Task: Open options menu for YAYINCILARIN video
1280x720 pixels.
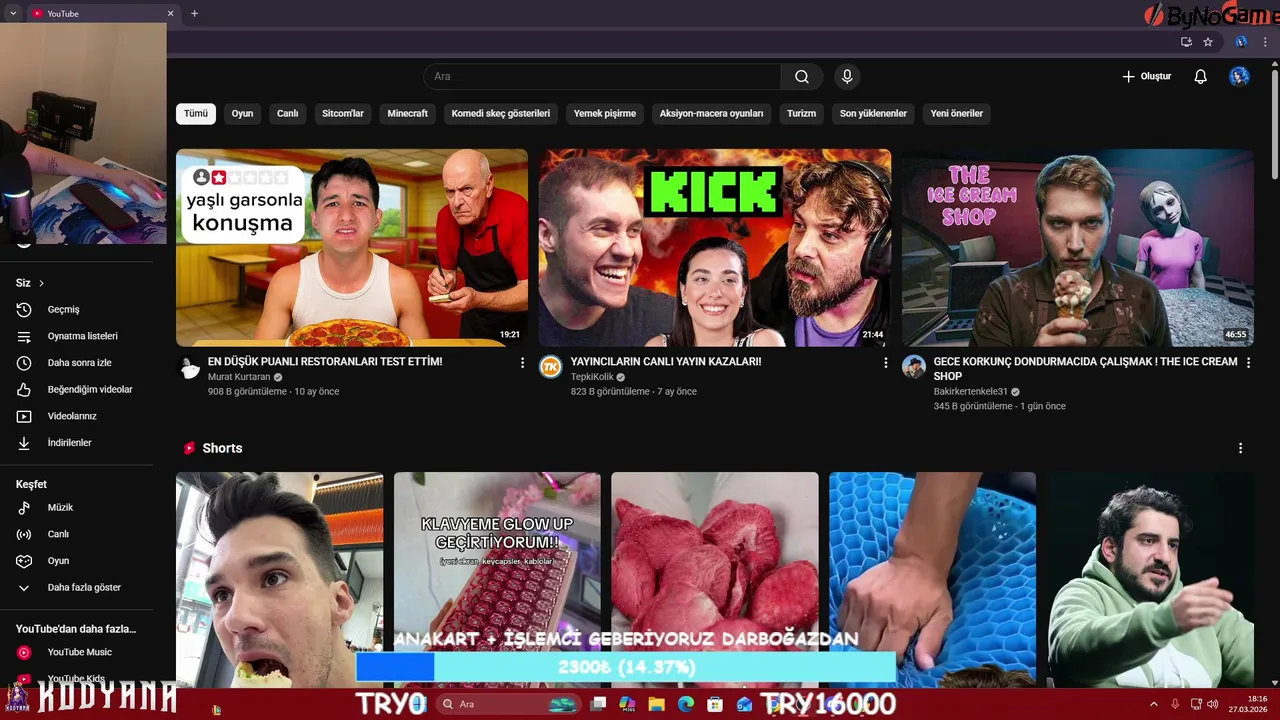Action: tap(885, 363)
